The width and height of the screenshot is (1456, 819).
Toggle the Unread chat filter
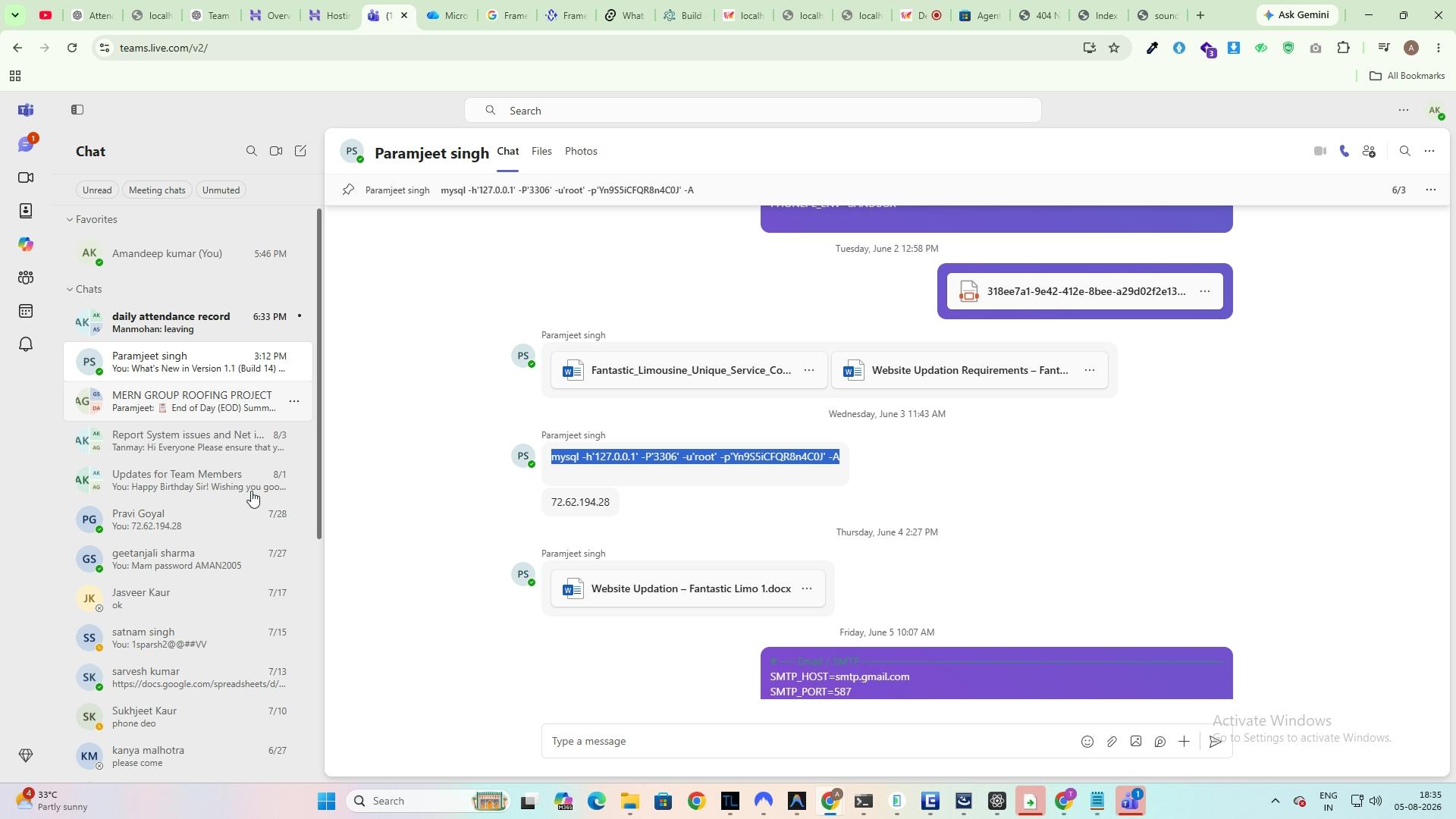[x=97, y=190]
